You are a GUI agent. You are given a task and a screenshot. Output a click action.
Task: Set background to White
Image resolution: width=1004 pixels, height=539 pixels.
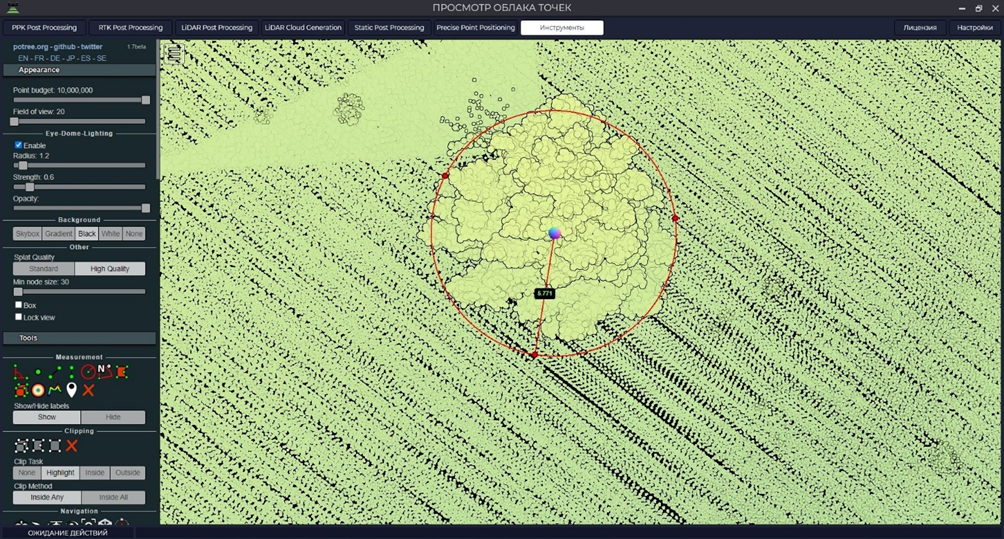click(110, 234)
